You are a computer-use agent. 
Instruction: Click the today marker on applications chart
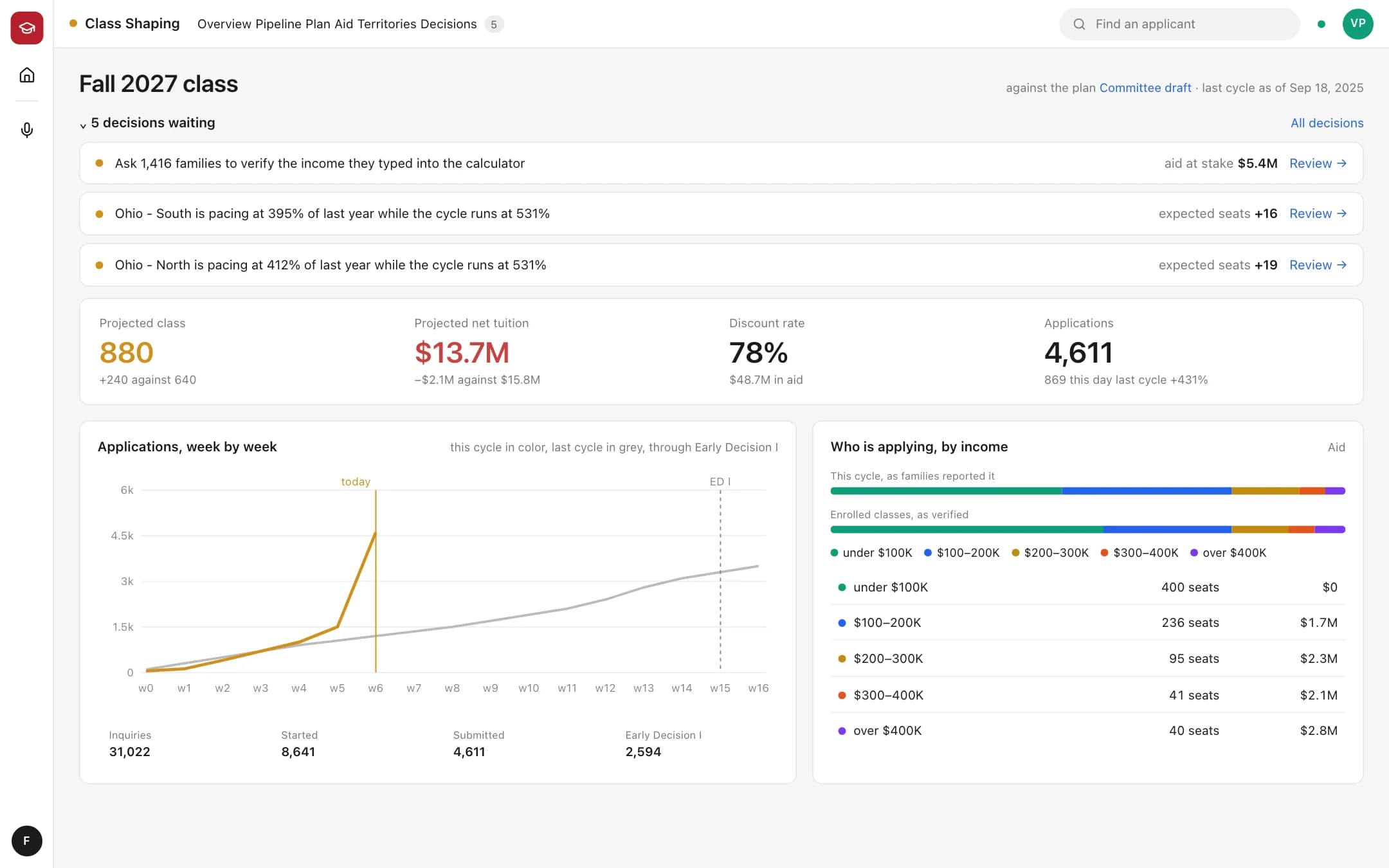coord(356,482)
